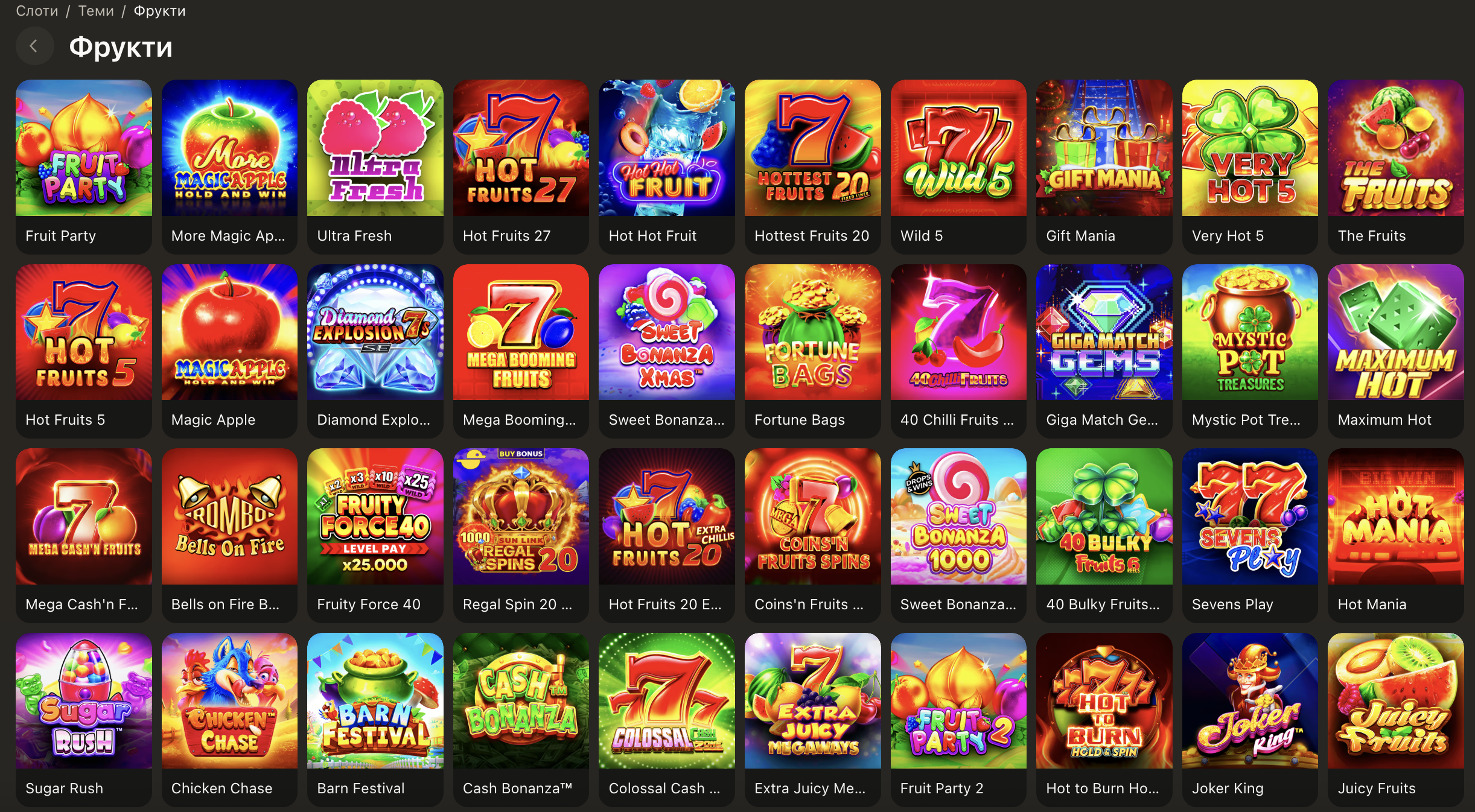Go to the Теми breadcrumb
The height and width of the screenshot is (812, 1475).
click(96, 11)
